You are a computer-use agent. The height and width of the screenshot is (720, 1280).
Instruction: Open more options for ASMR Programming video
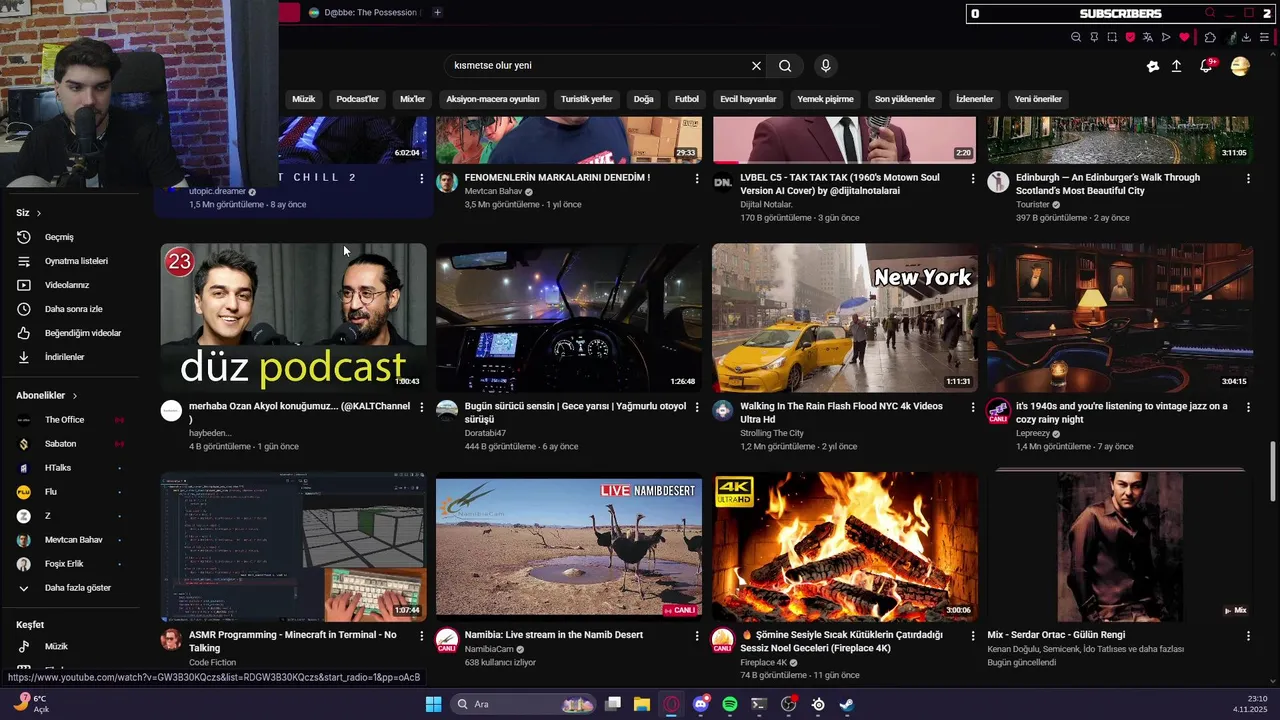point(421,635)
